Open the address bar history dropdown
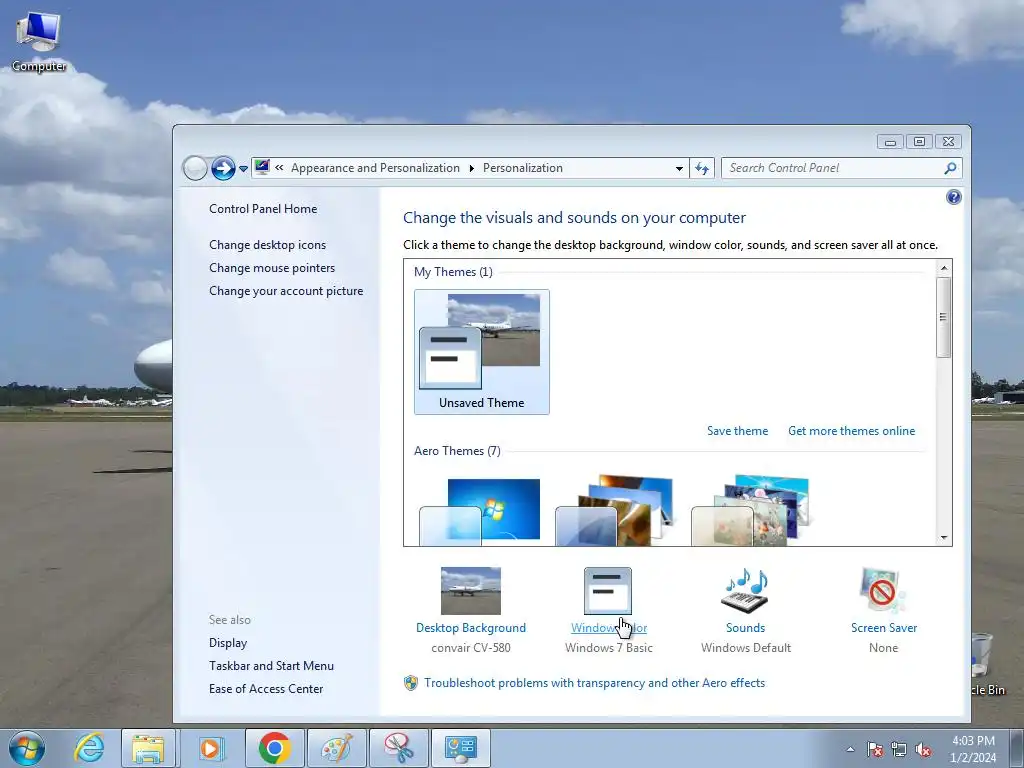This screenshot has height=768, width=1024. click(679, 168)
